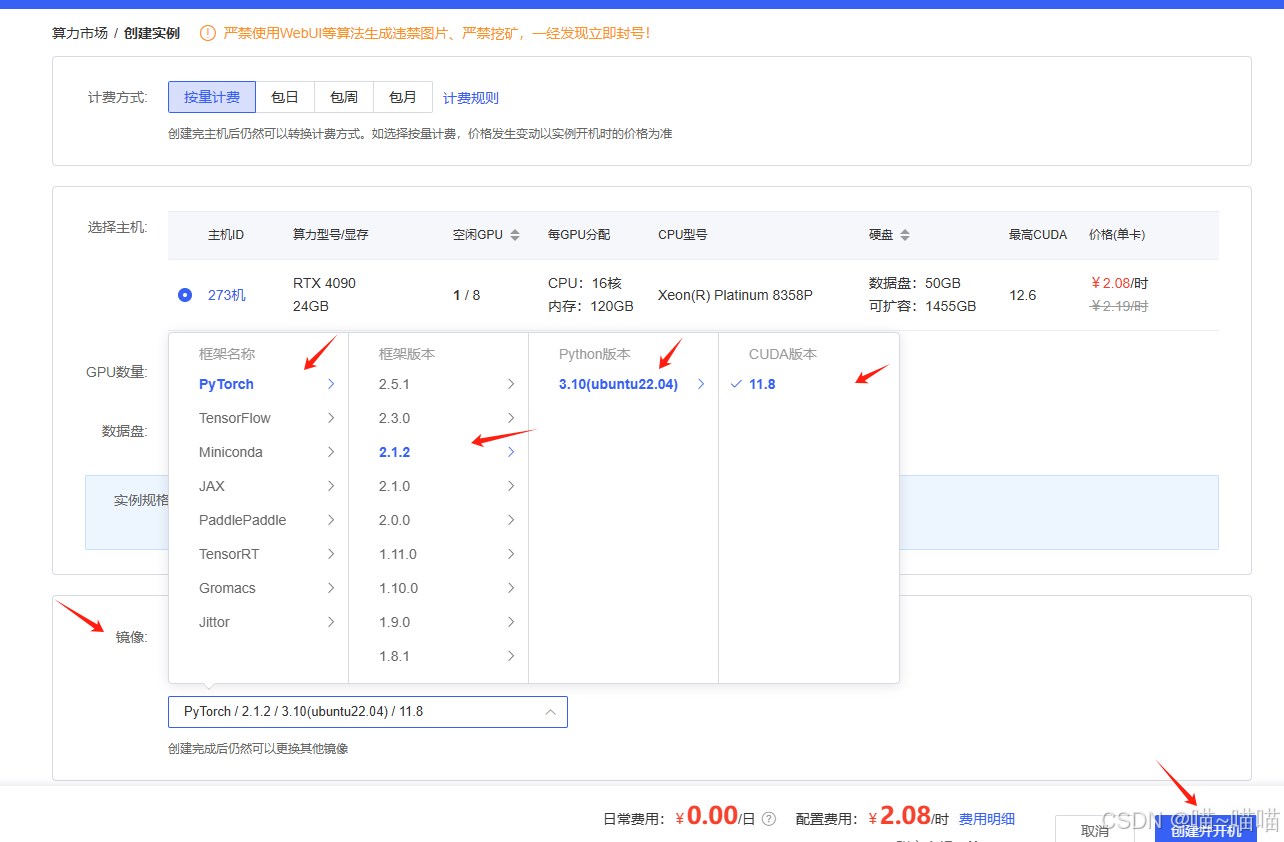Viewport: 1284px width, 842px height.
Task: Pick framework version 1.9.0
Action: click(x=394, y=622)
